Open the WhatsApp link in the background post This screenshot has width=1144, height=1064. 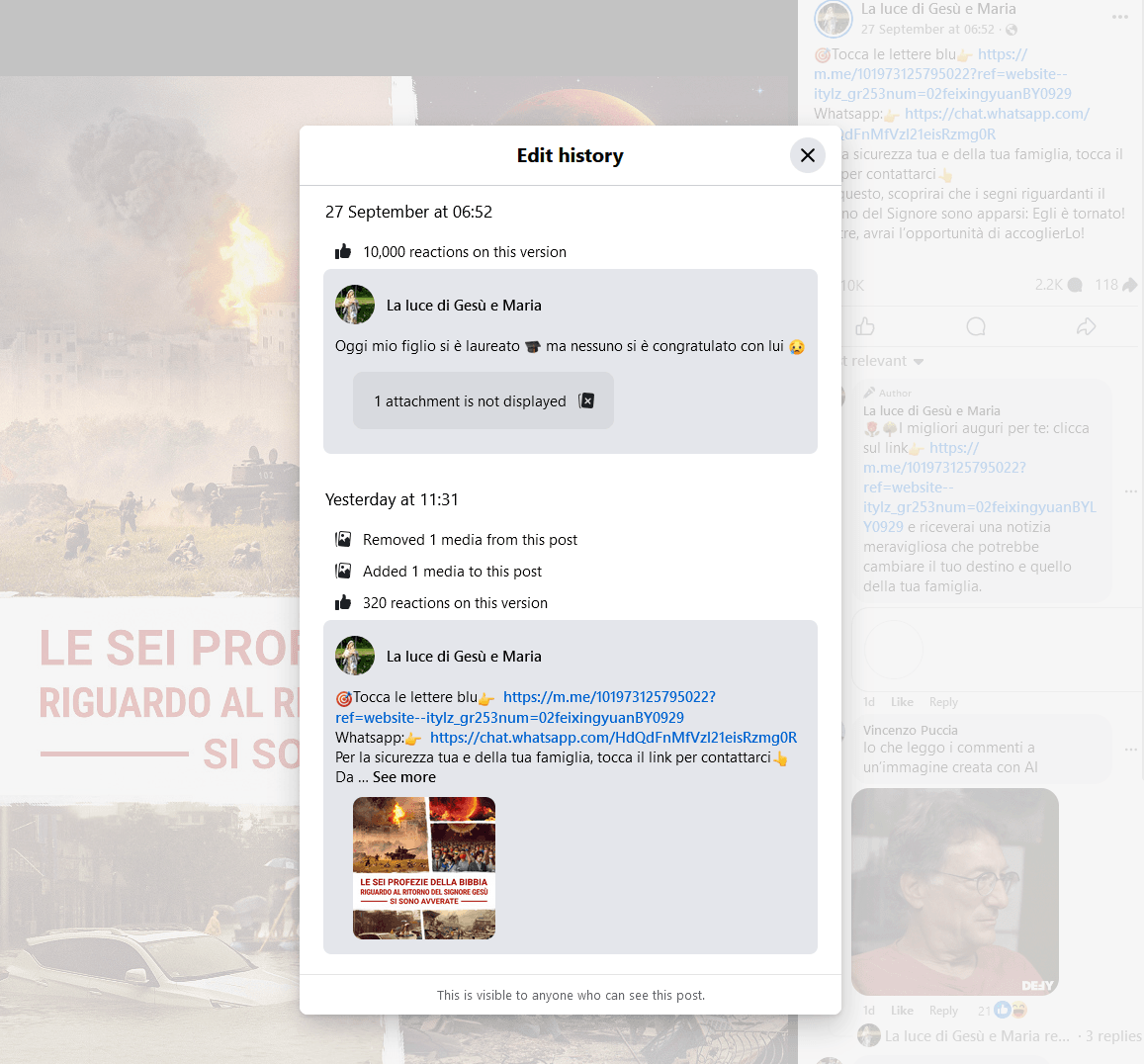click(x=963, y=124)
